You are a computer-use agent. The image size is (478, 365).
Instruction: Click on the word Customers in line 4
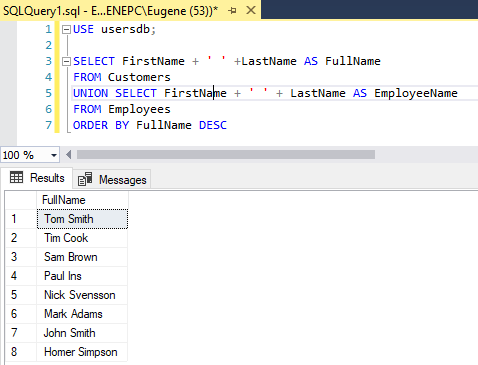(139, 77)
